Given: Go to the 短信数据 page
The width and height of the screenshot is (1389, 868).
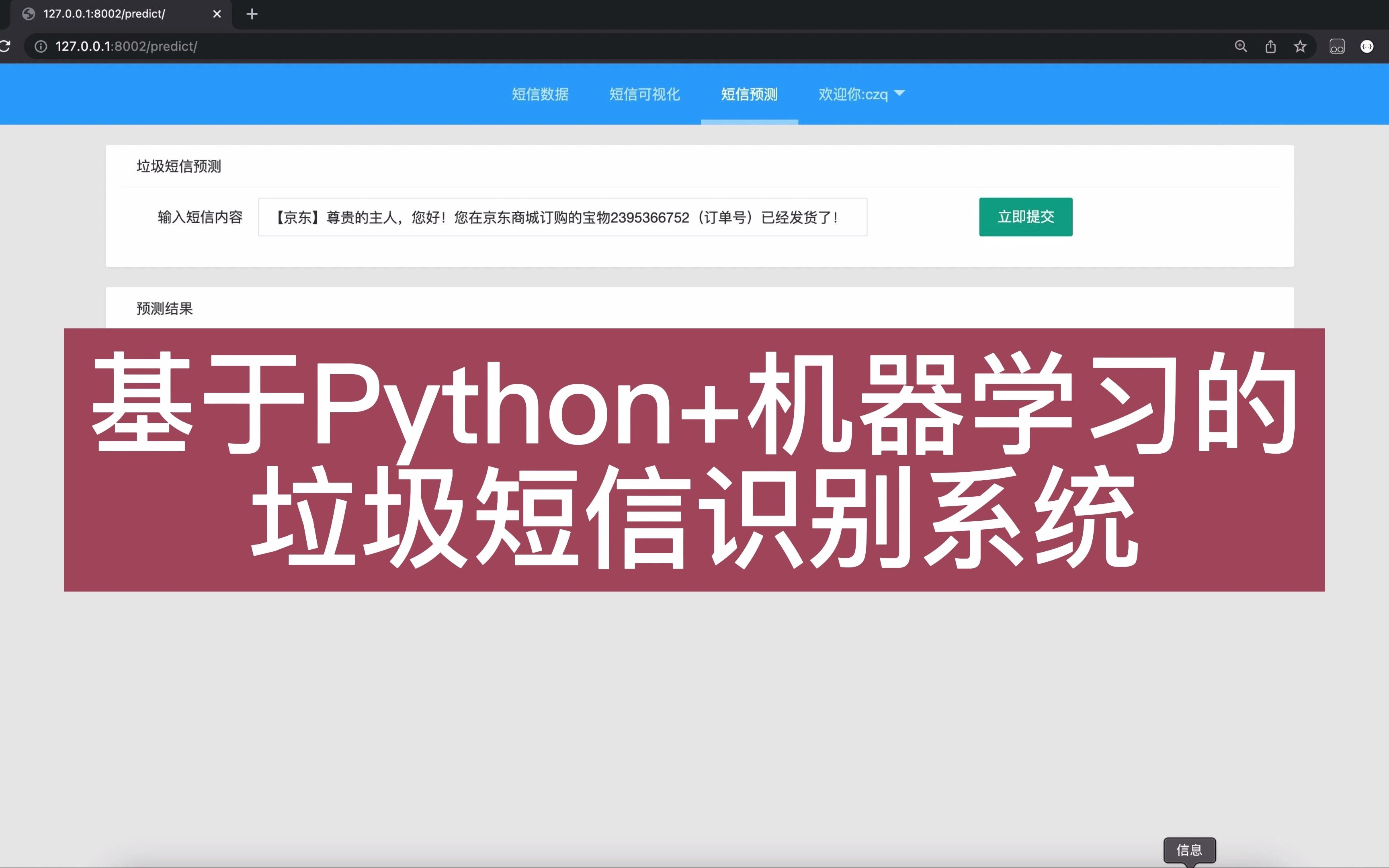Looking at the screenshot, I should tap(540, 94).
